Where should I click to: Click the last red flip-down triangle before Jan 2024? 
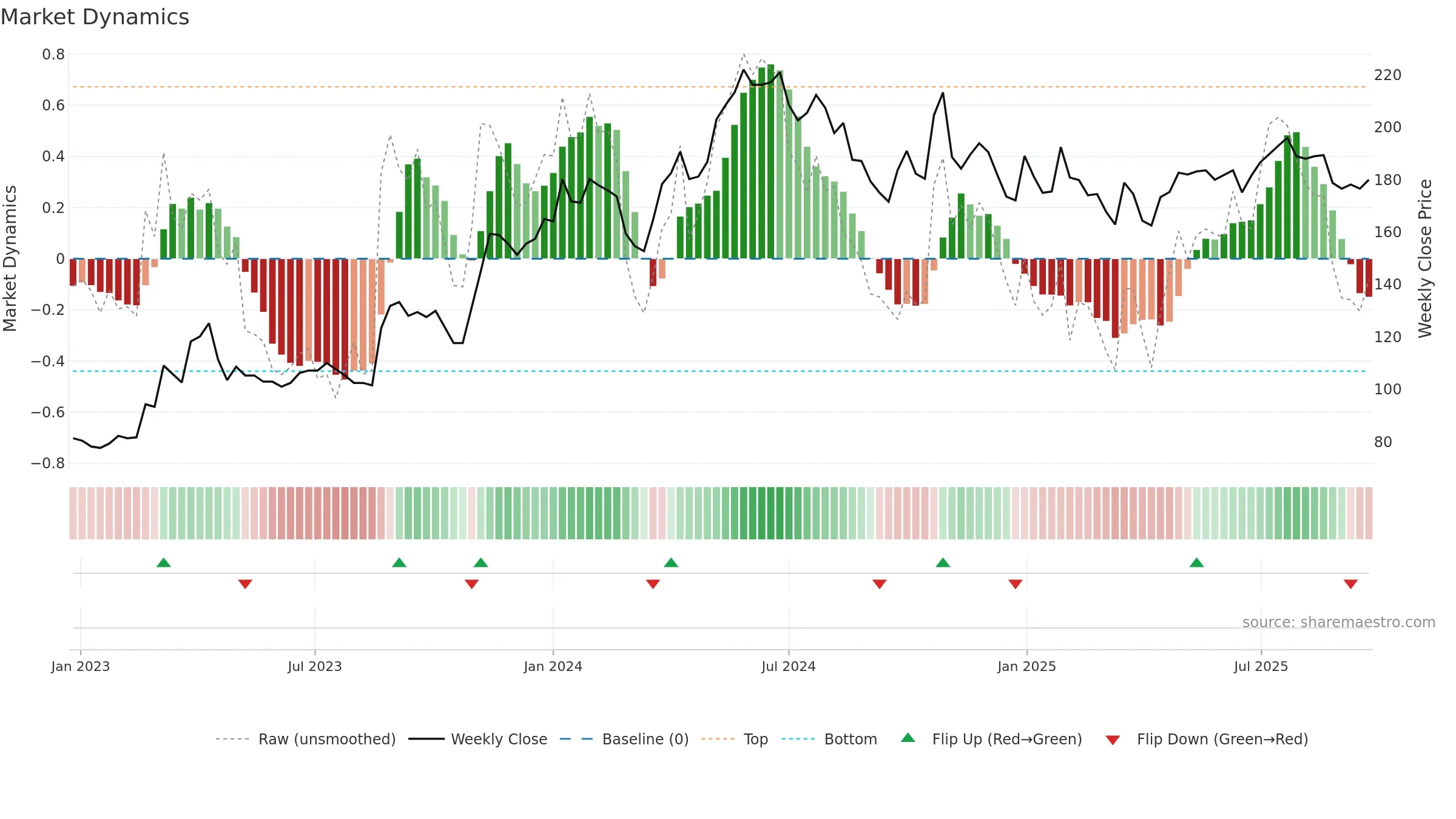(472, 584)
